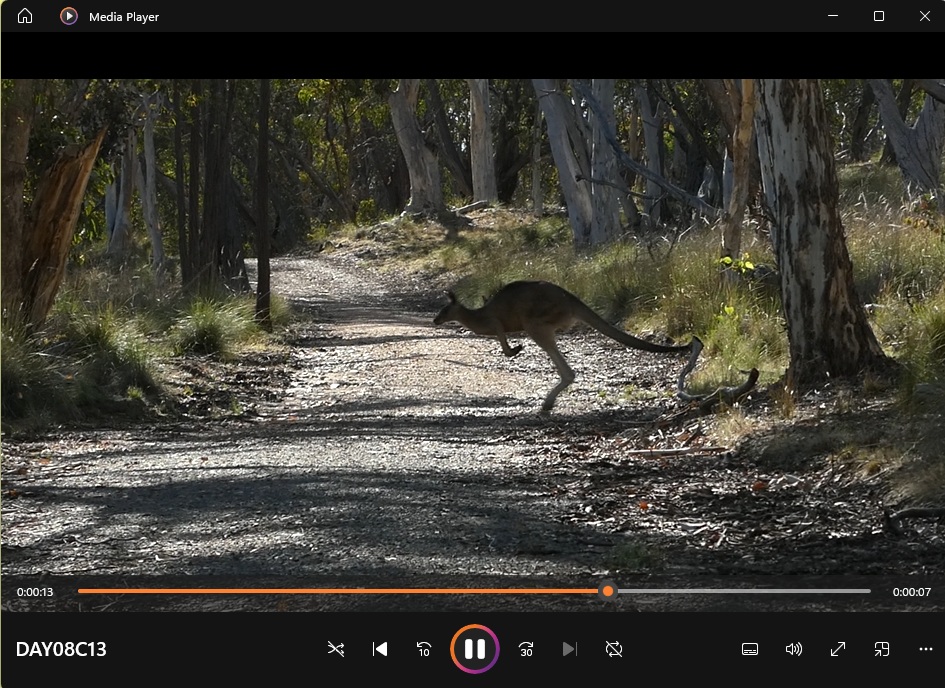Go to the next track
Image resolution: width=945 pixels, height=688 pixels.
(570, 649)
